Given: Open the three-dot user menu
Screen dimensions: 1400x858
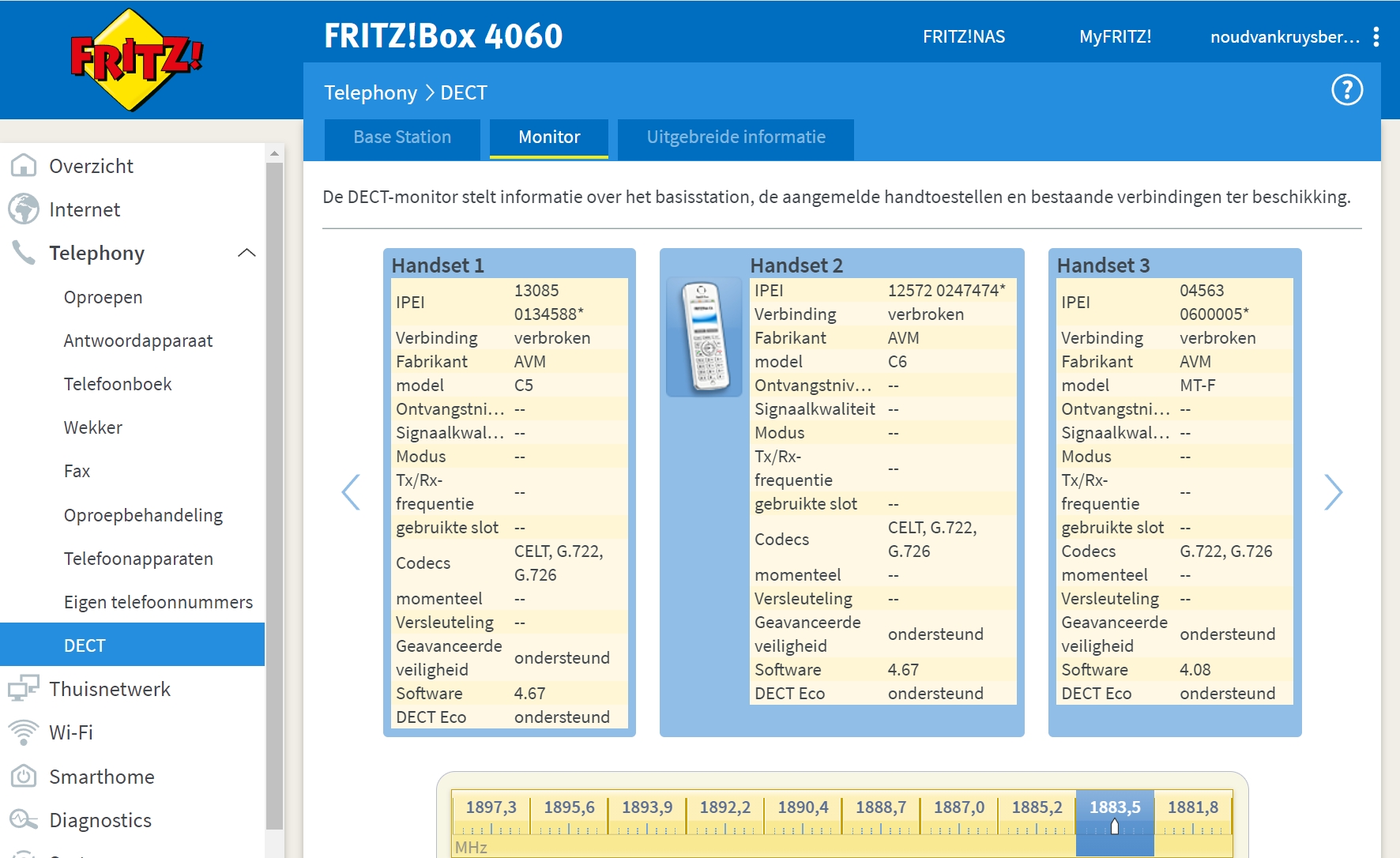Looking at the screenshot, I should (1376, 37).
